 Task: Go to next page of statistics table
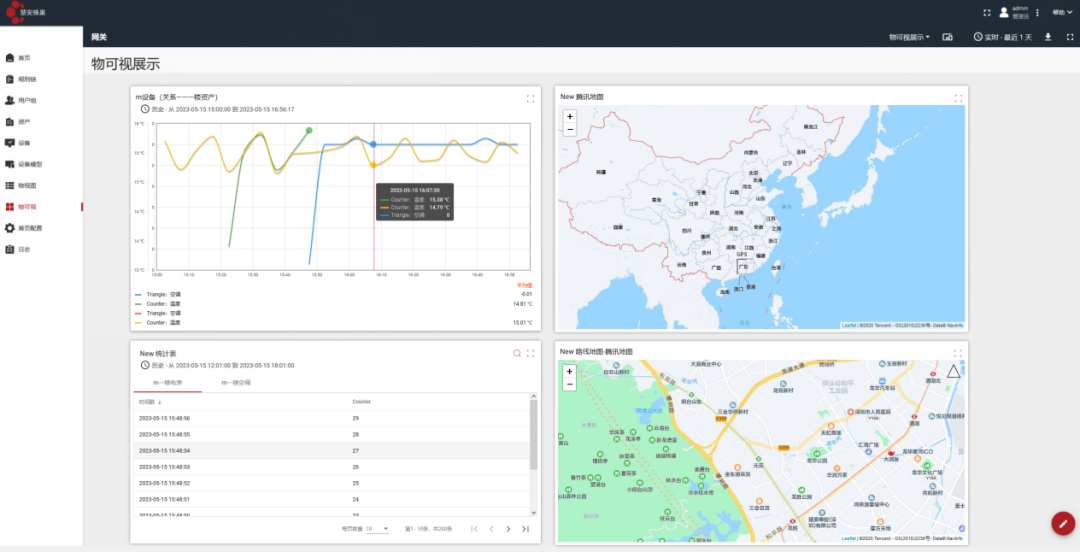[x=508, y=528]
